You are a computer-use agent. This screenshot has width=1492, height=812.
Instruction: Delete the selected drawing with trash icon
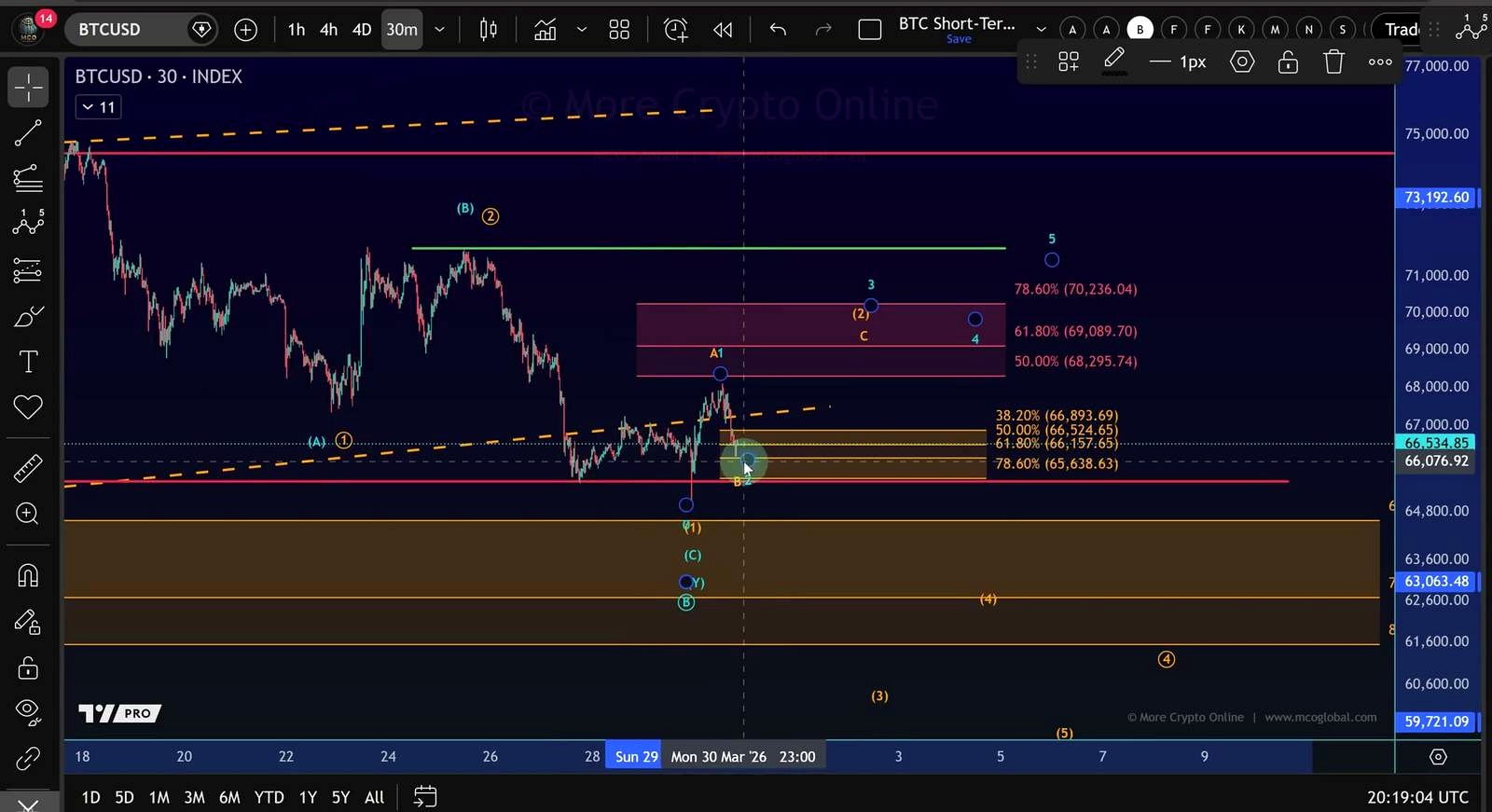[1334, 62]
